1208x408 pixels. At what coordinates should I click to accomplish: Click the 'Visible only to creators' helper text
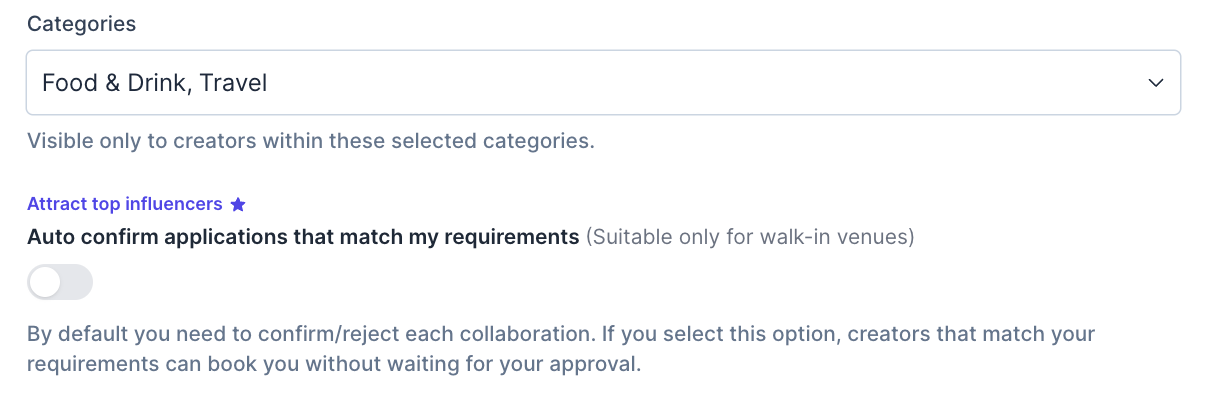coord(140,141)
